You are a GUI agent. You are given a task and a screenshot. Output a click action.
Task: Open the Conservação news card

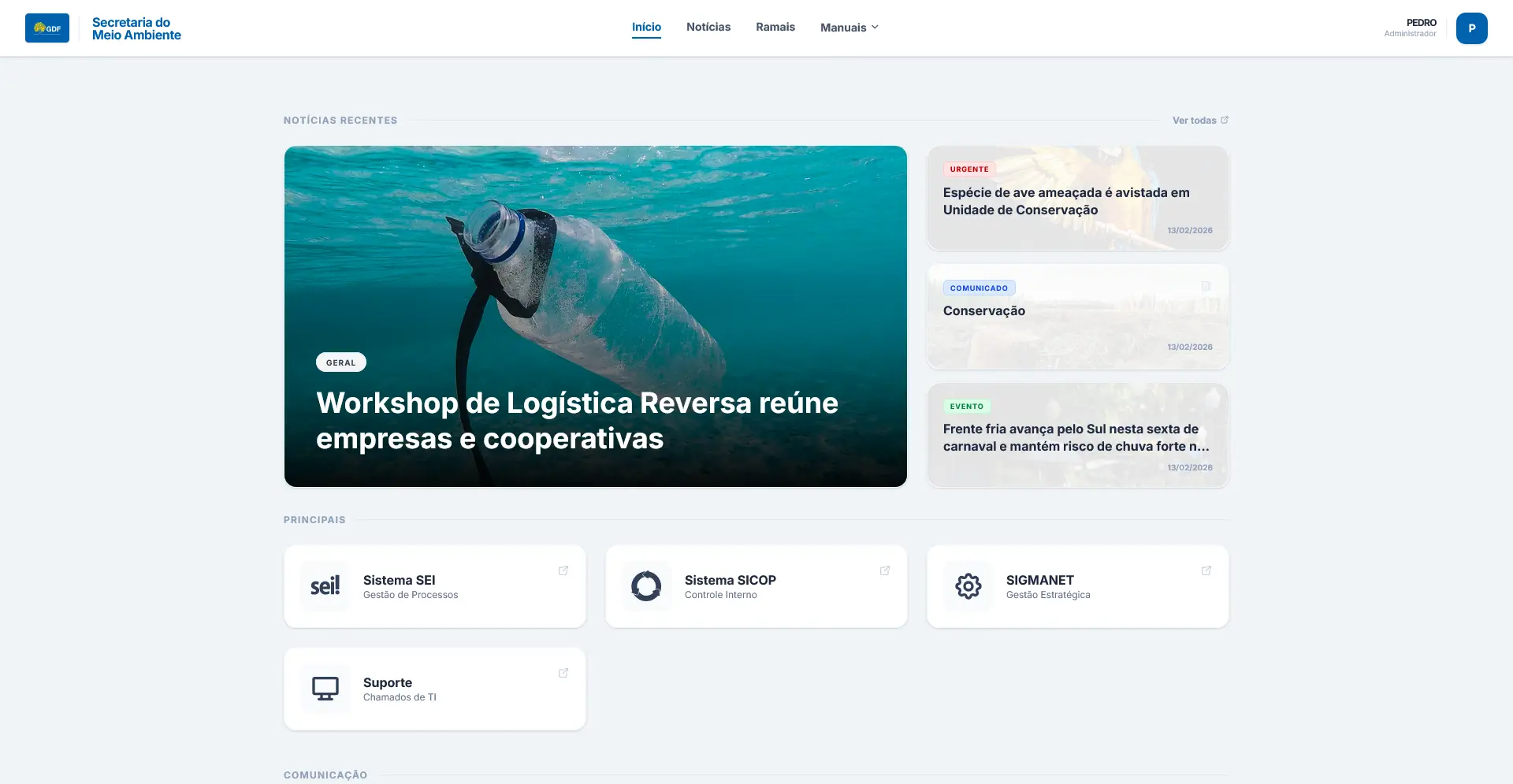pos(1078,317)
